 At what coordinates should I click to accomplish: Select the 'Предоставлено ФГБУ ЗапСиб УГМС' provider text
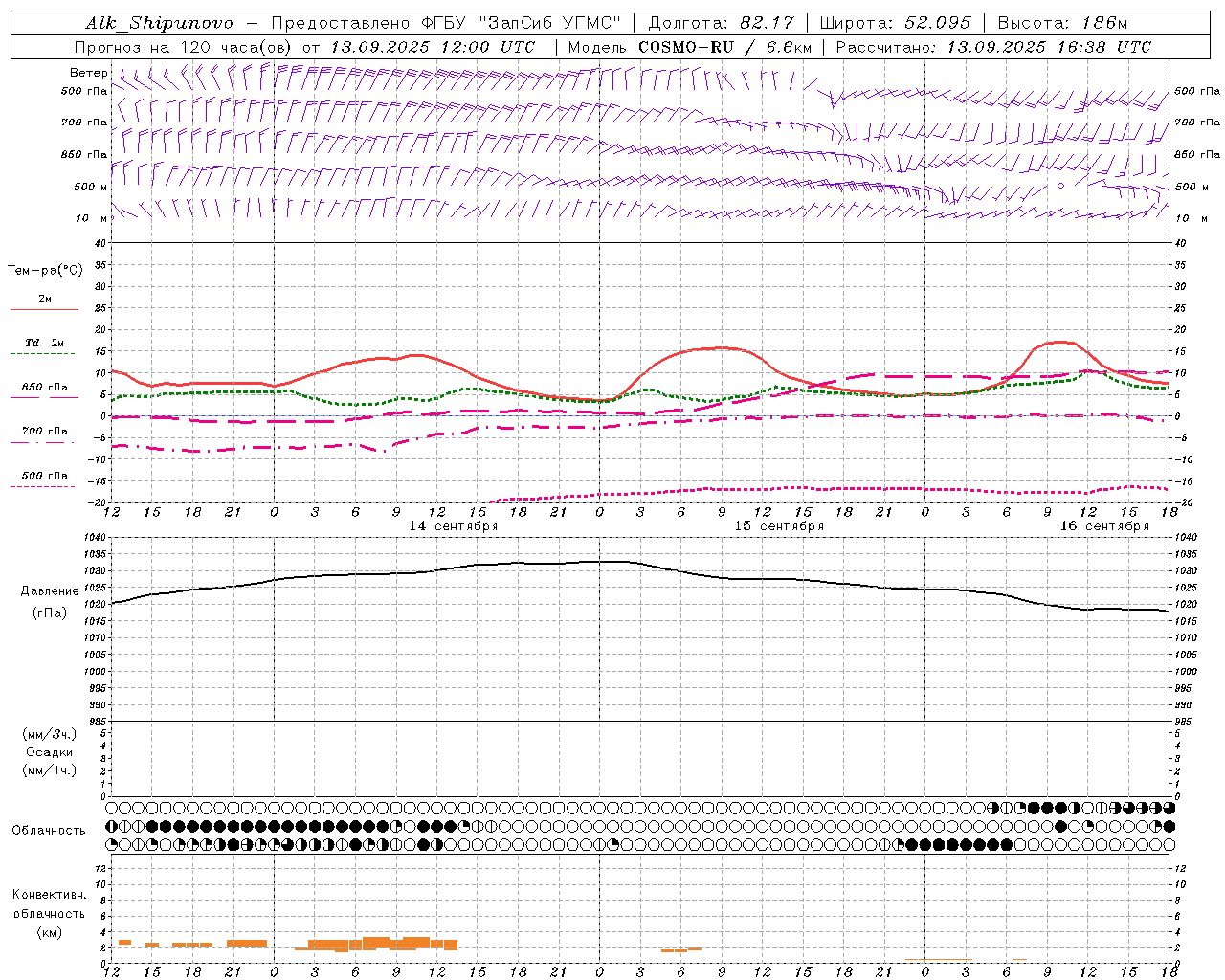pyautogui.click(x=446, y=23)
